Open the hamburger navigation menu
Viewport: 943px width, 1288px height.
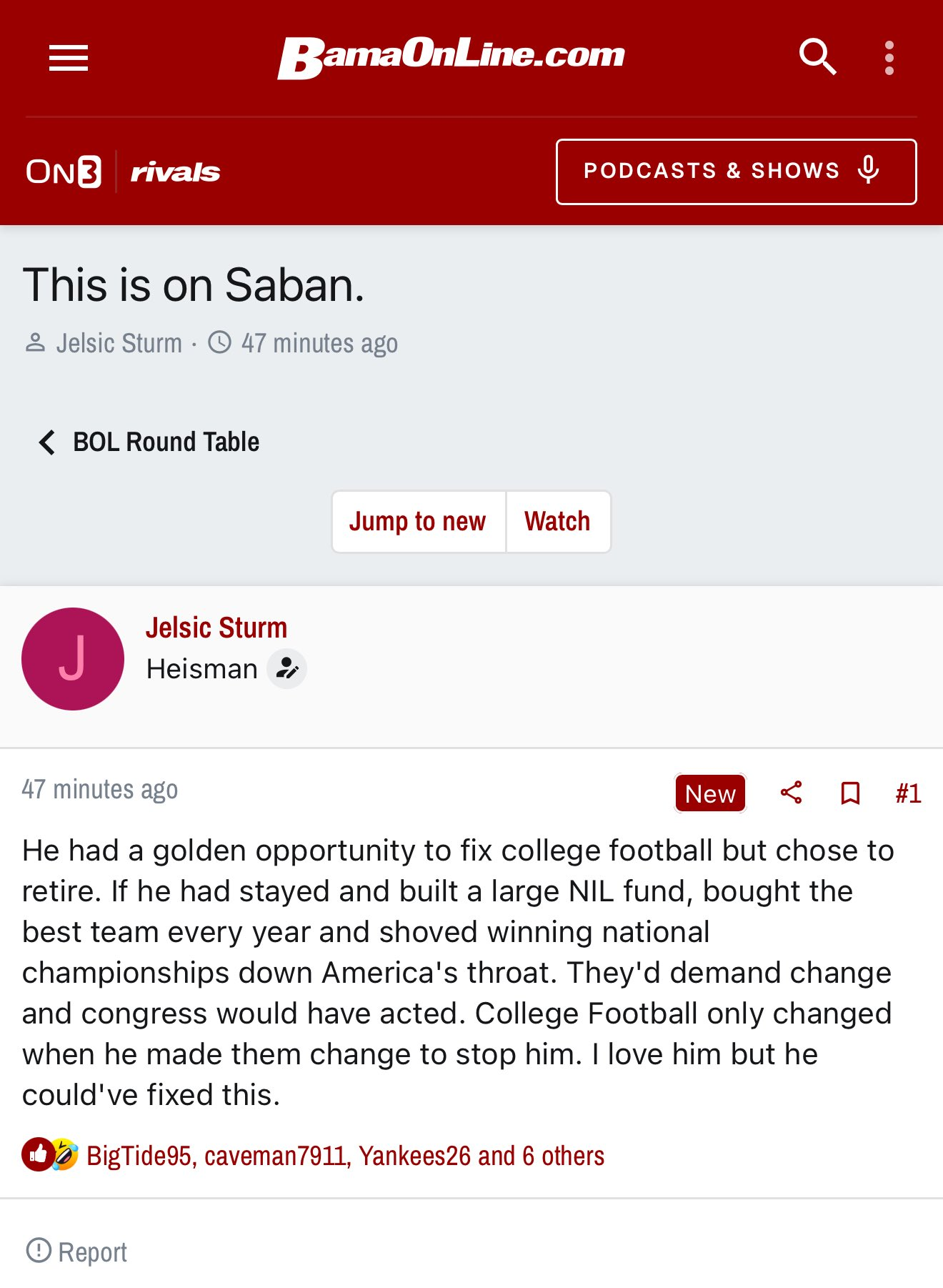point(69,58)
